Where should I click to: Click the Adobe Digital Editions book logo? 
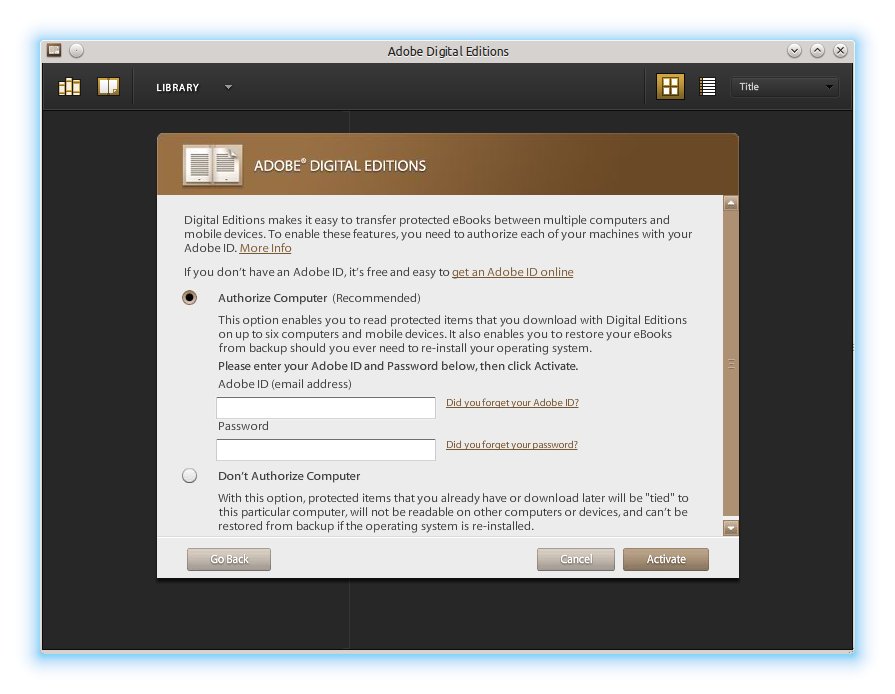(x=212, y=165)
